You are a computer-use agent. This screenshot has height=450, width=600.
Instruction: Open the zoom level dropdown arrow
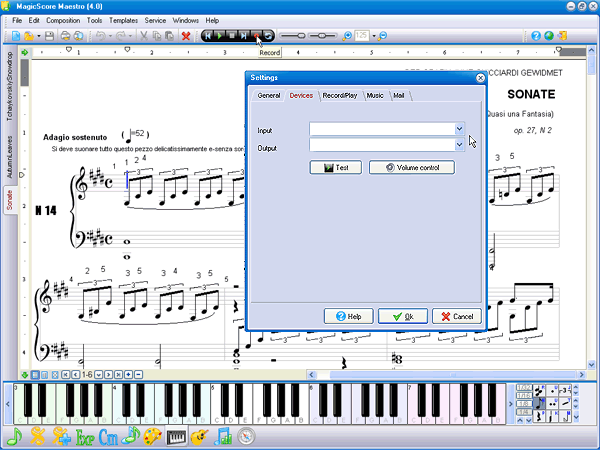374,36
